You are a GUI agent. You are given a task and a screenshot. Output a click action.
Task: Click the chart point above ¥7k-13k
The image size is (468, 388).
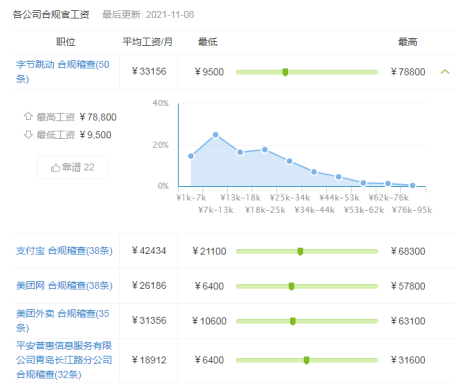coord(215,135)
